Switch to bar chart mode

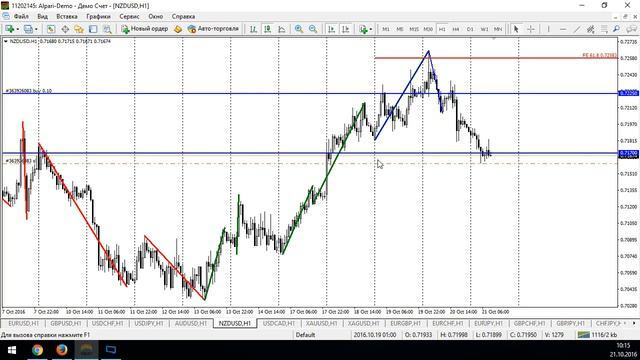pyautogui.click(x=253, y=29)
